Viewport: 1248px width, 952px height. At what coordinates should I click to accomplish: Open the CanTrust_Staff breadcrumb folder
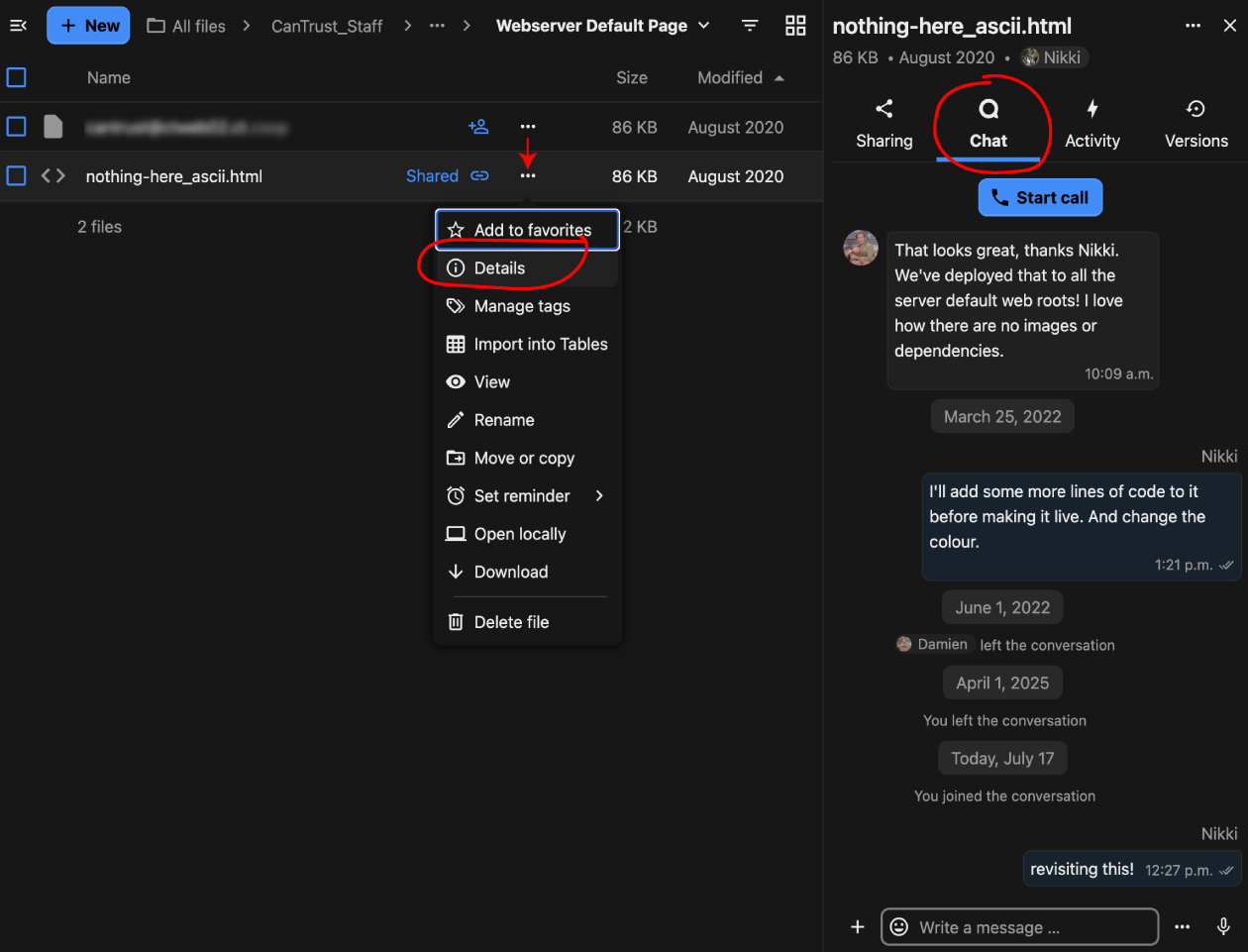pos(327,26)
